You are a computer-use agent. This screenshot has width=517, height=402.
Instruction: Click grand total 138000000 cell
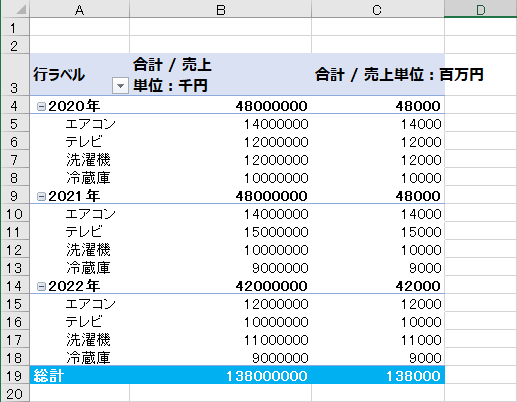(x=220, y=375)
